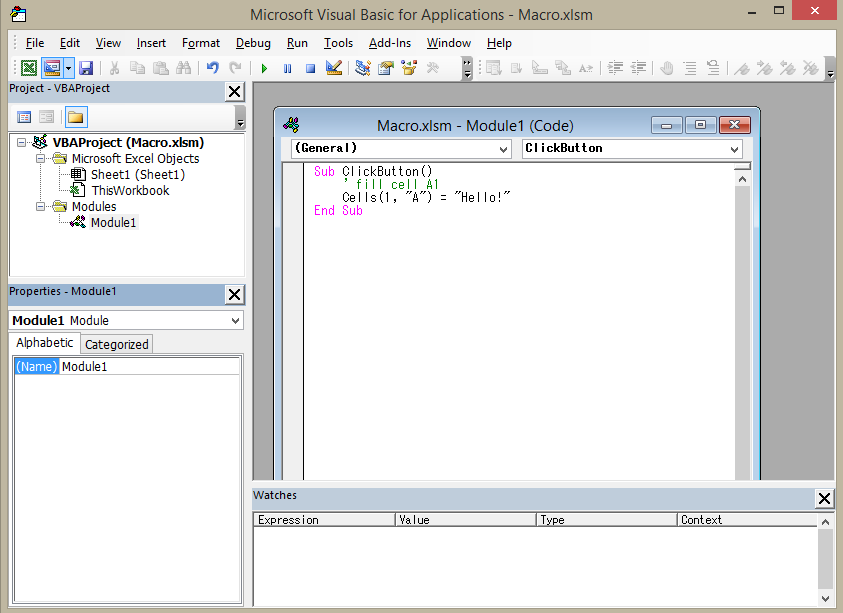
Task: Click the Complete Word icon
Action: [x=585, y=68]
